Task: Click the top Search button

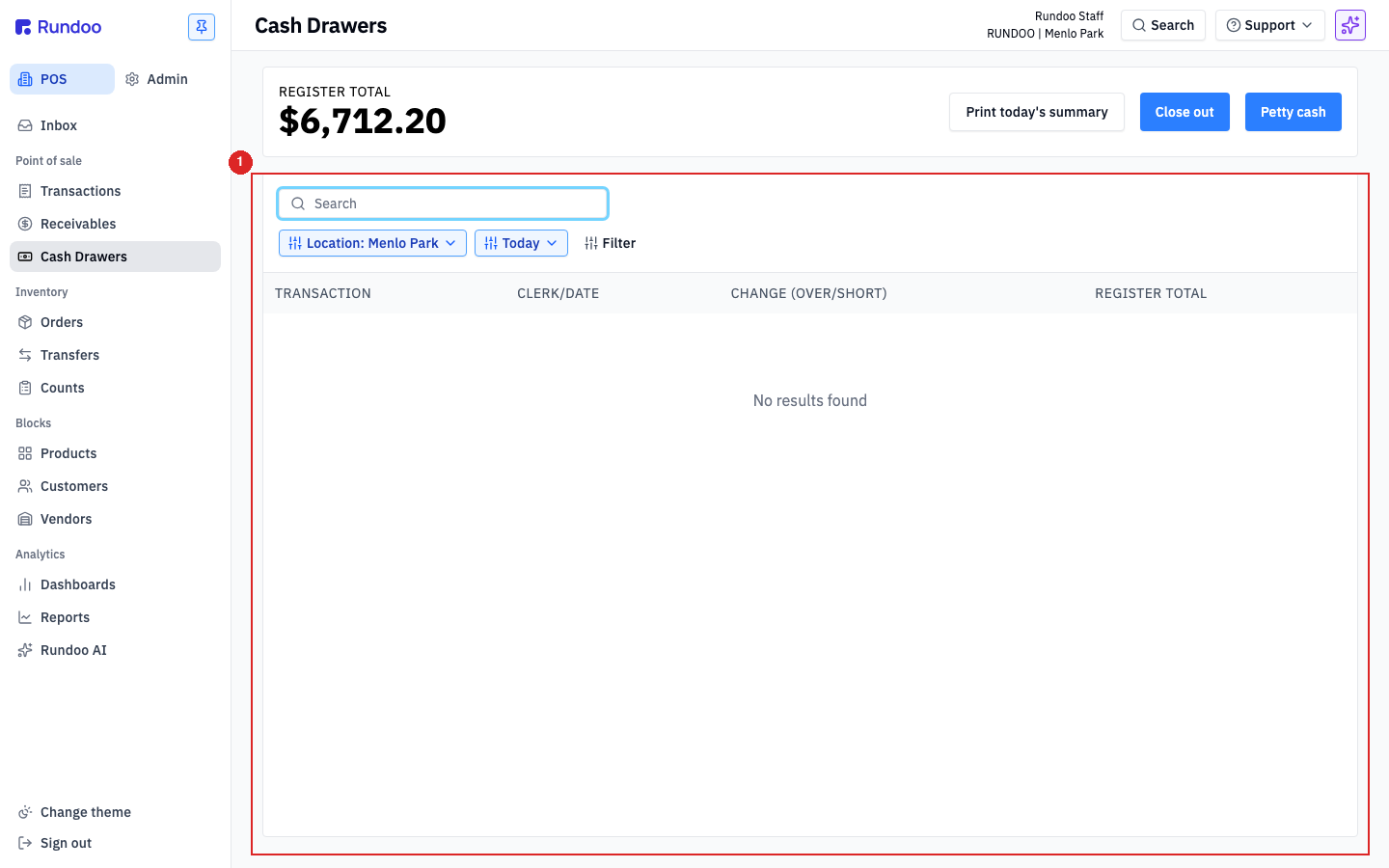Action: click(x=1163, y=25)
